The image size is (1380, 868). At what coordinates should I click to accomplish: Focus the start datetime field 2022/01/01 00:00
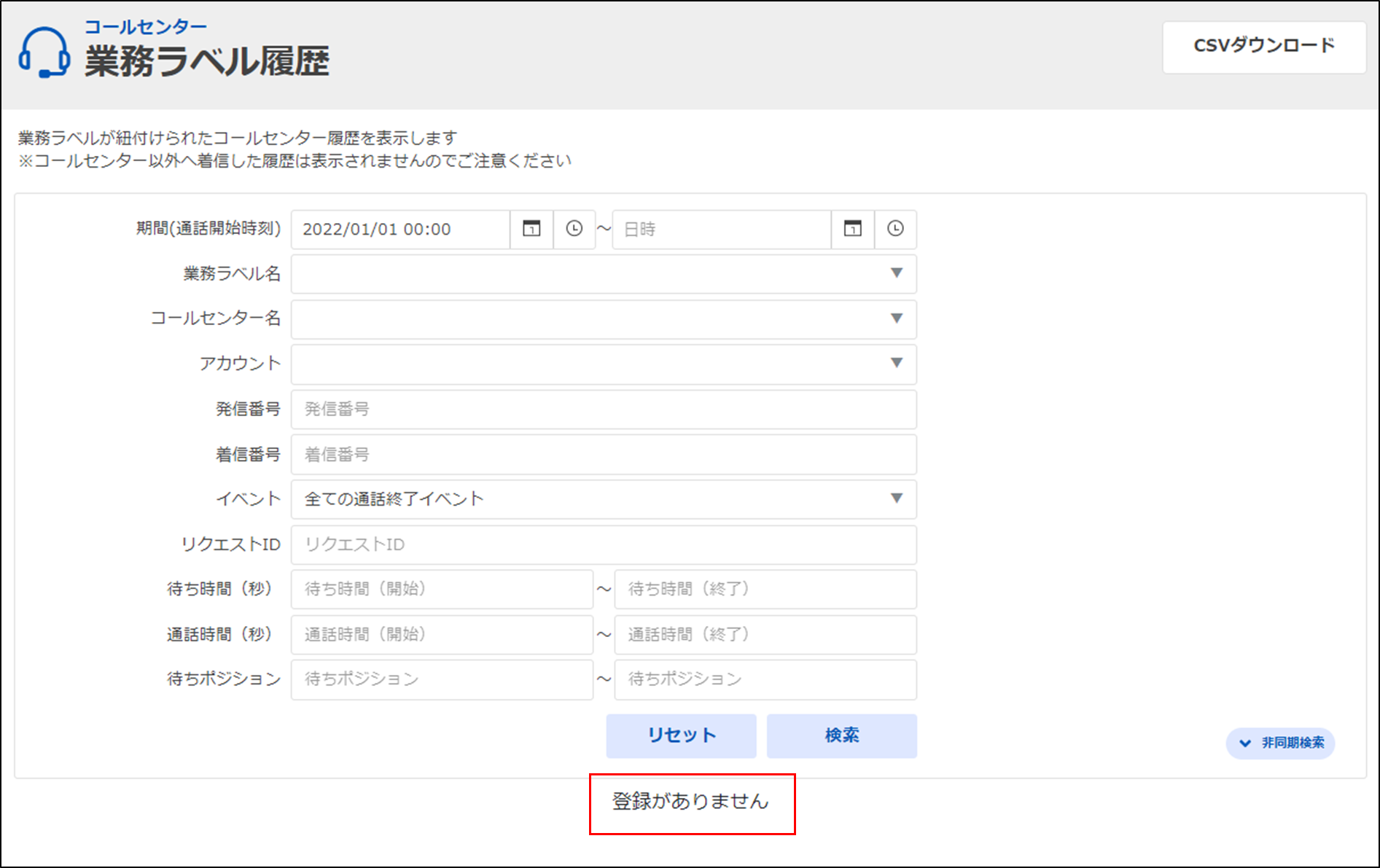pos(400,230)
